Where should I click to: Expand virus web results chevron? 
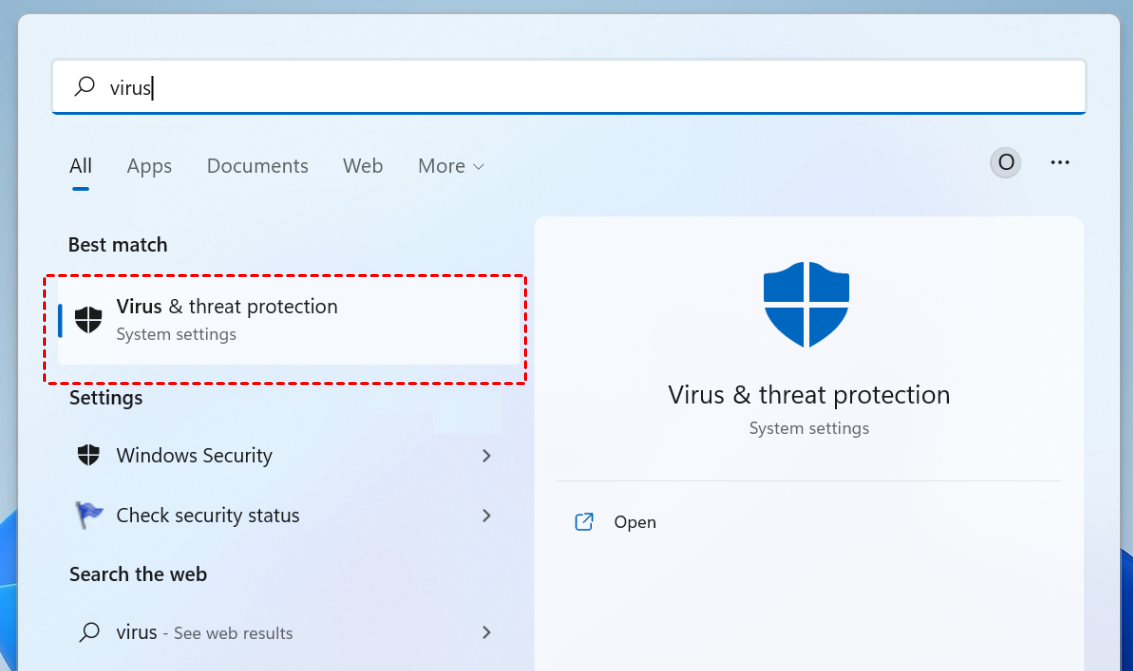pyautogui.click(x=487, y=632)
